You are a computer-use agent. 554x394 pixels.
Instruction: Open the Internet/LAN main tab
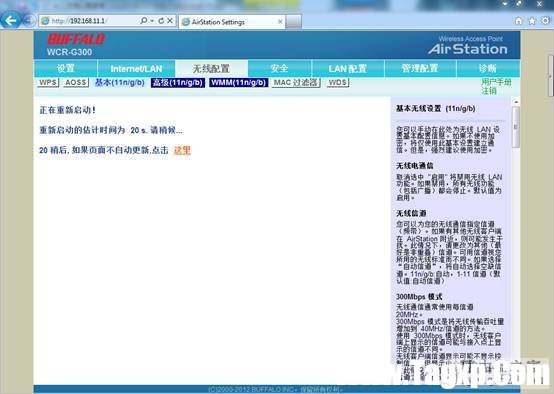136,68
